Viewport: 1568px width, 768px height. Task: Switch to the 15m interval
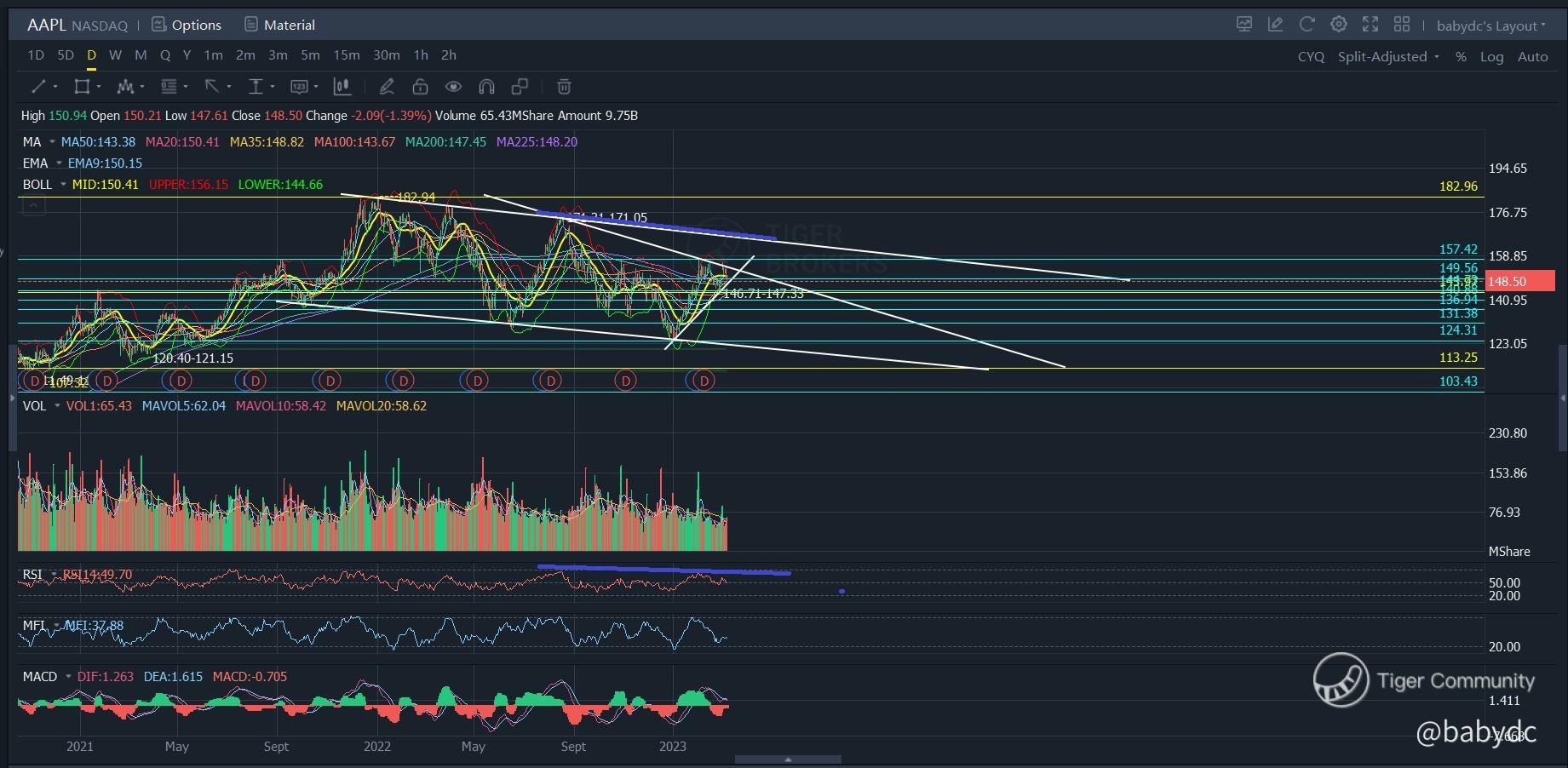coord(346,55)
